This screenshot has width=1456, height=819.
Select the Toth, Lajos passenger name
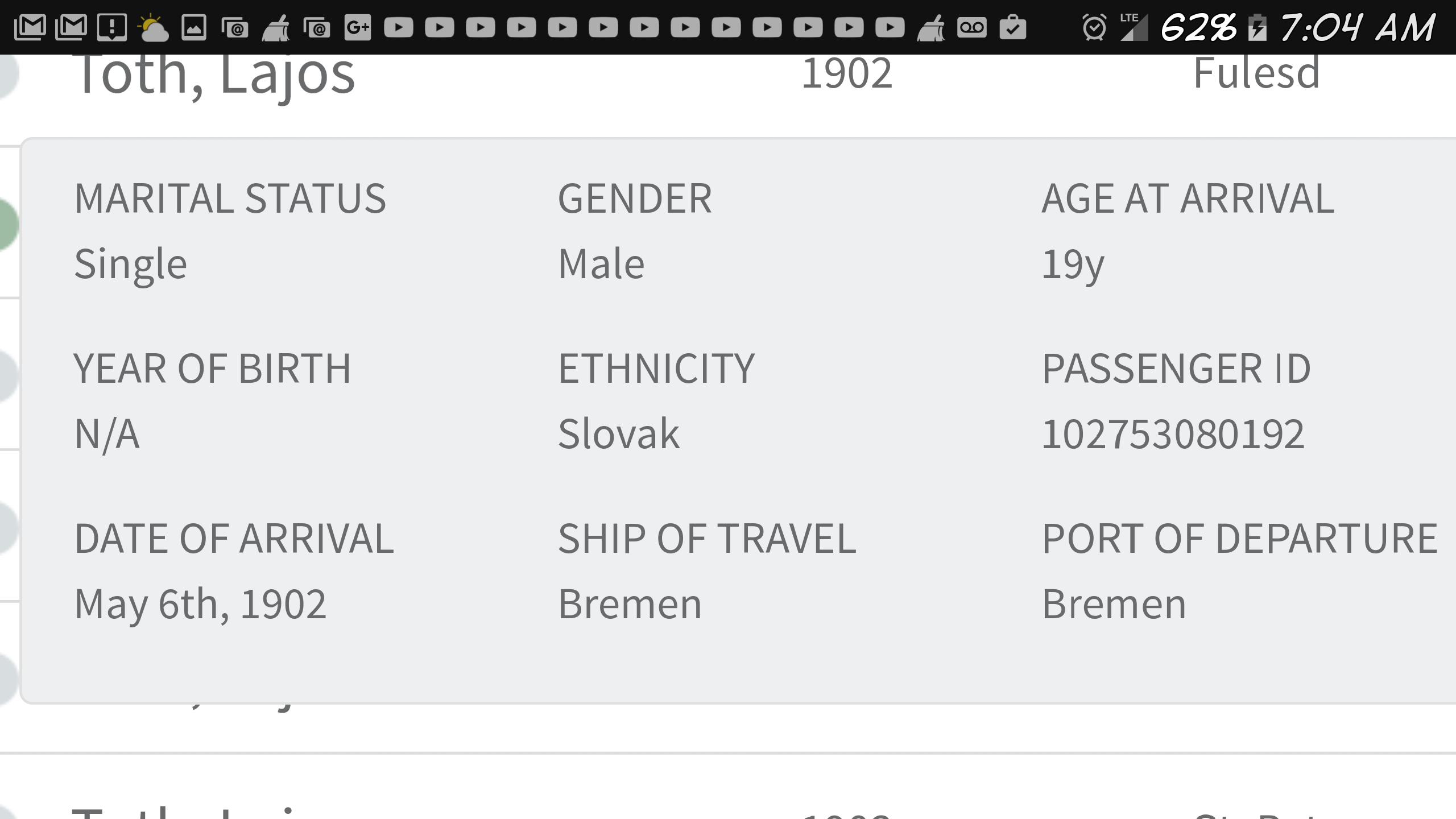(216, 74)
